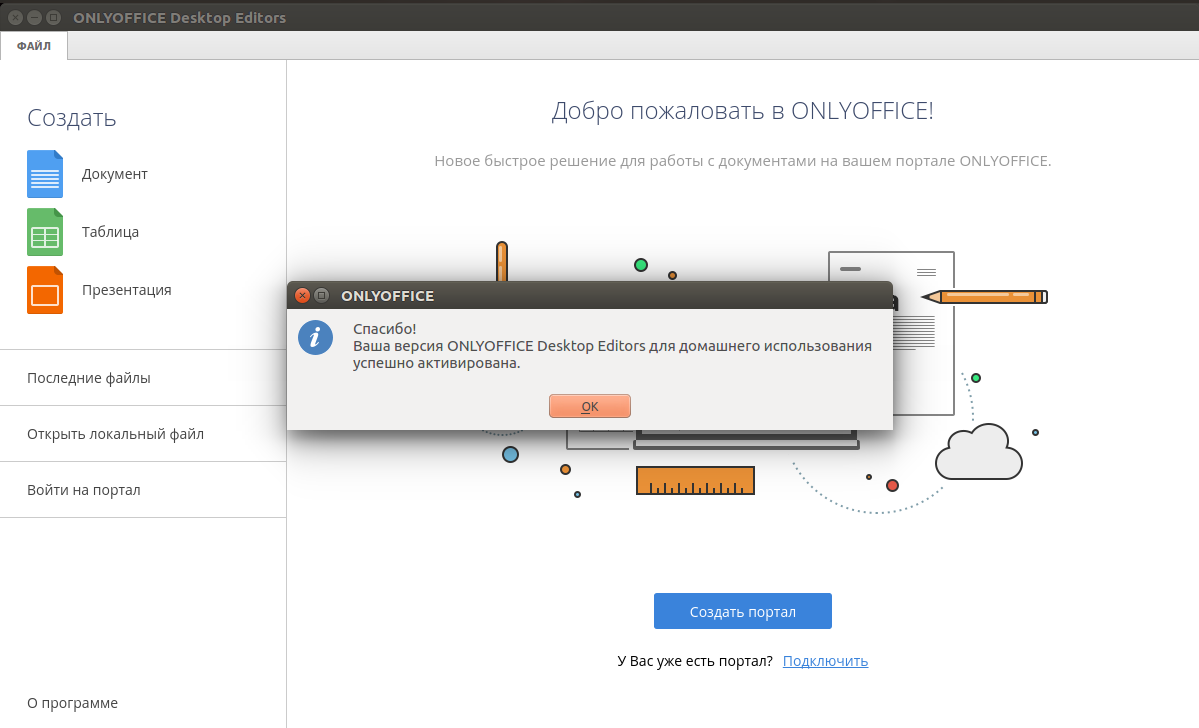Click the Документ text label under Создать
The height and width of the screenshot is (728, 1199).
click(113, 173)
